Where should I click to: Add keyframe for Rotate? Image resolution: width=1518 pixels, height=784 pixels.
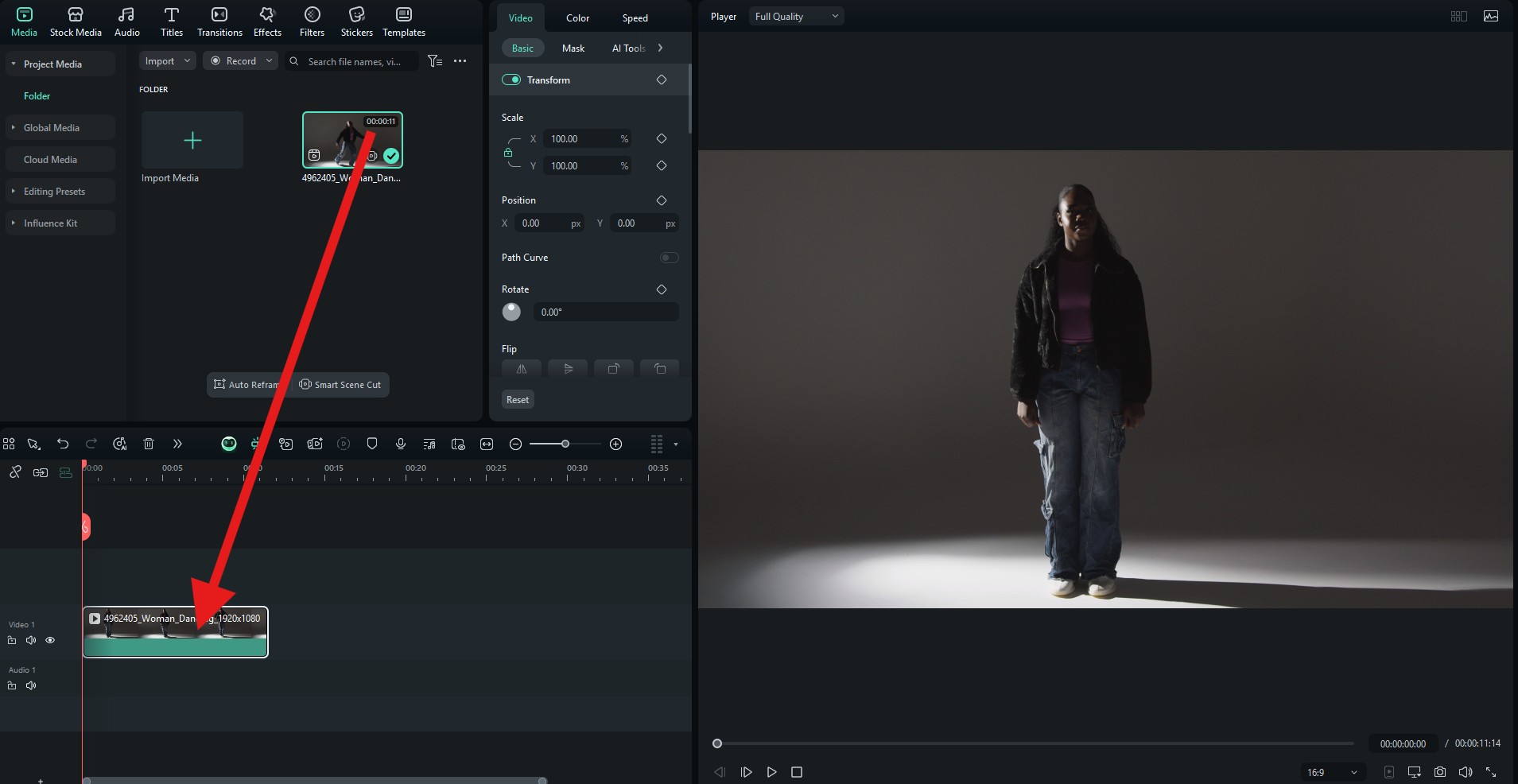(x=662, y=289)
